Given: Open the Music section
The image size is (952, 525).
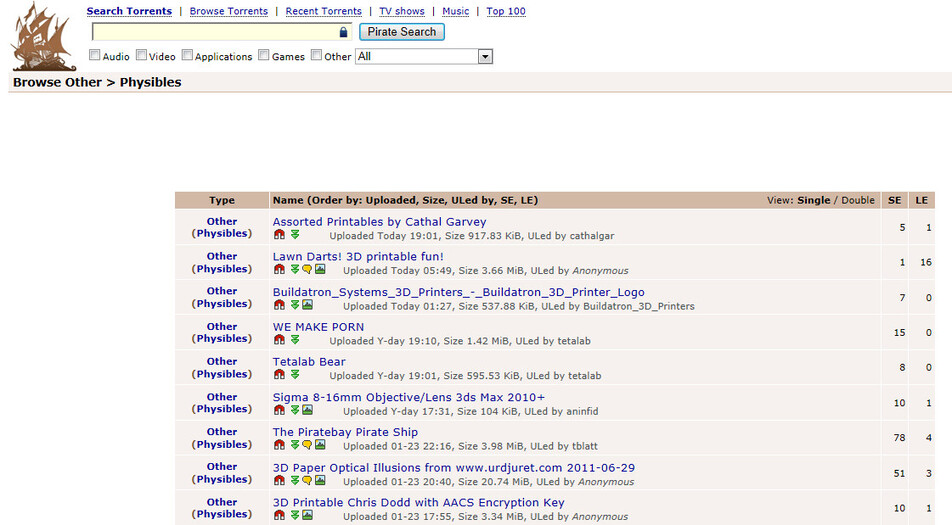Looking at the screenshot, I should point(455,11).
